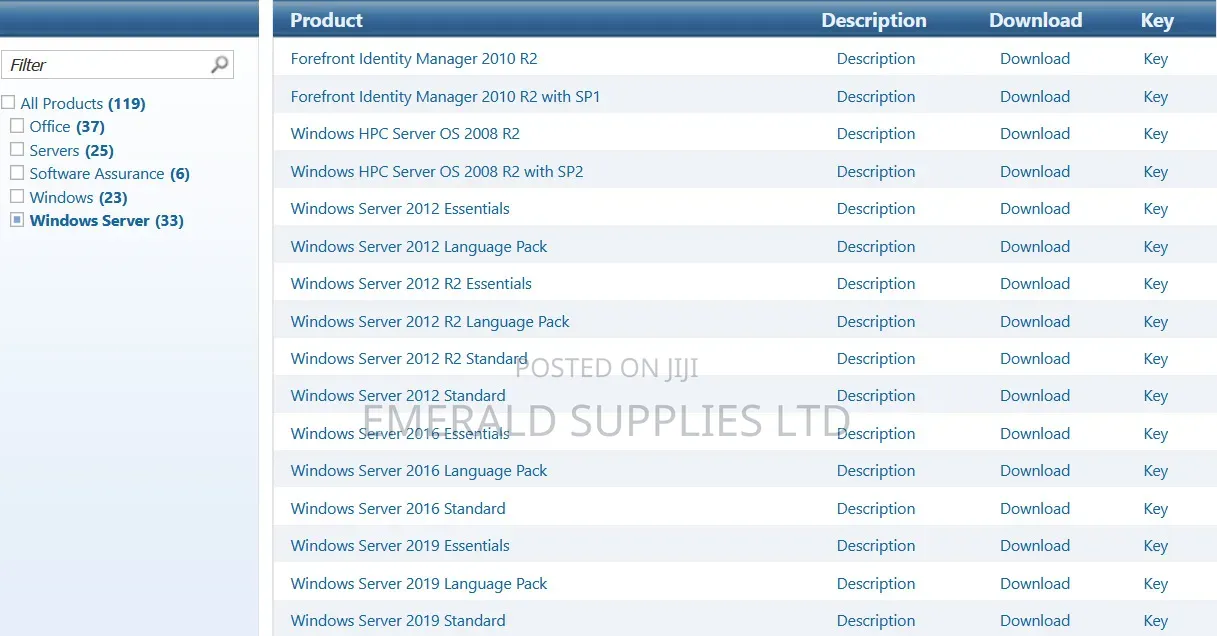This screenshot has height=636, width=1217.
Task: Open Windows HPC Server 2008 R2 with SP2
Action: coord(437,172)
